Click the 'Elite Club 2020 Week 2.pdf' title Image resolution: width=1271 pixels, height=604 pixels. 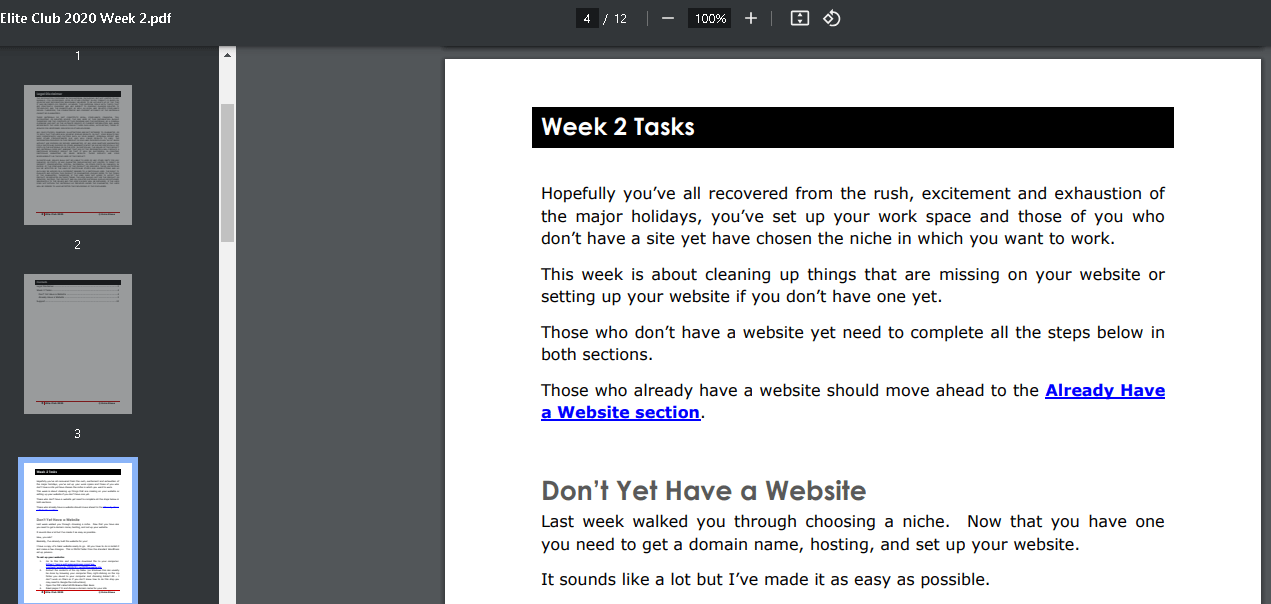pyautogui.click(x=86, y=18)
